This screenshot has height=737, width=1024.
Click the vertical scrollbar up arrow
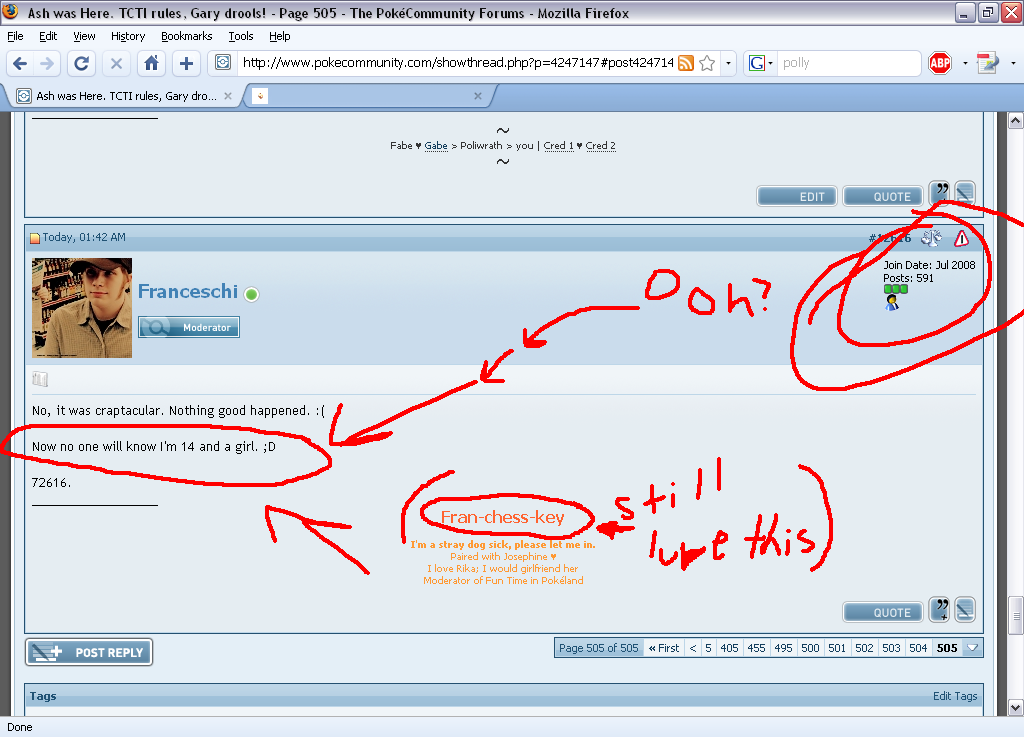(x=1015, y=121)
